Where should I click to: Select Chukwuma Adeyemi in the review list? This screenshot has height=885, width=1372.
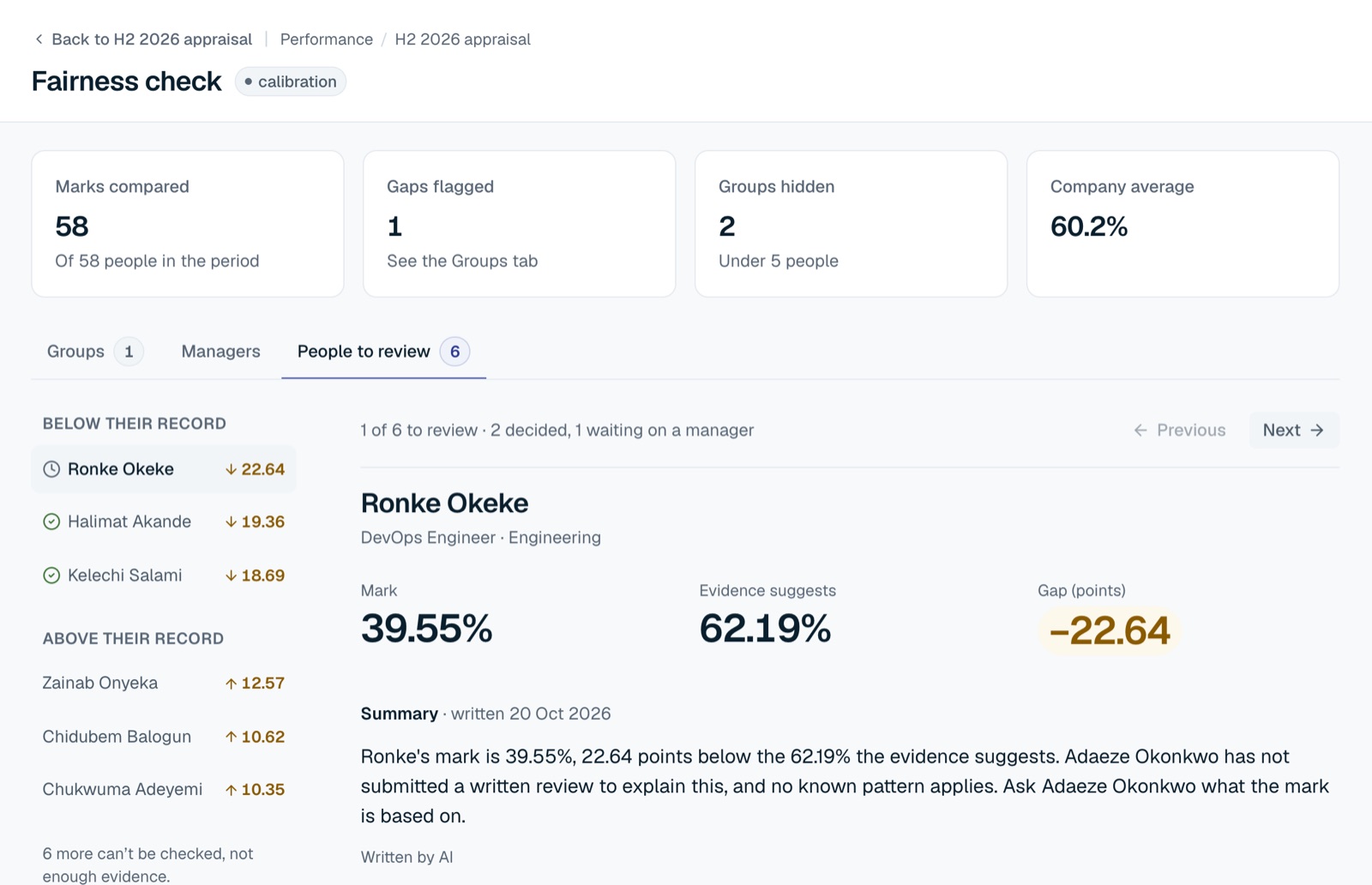coord(164,790)
